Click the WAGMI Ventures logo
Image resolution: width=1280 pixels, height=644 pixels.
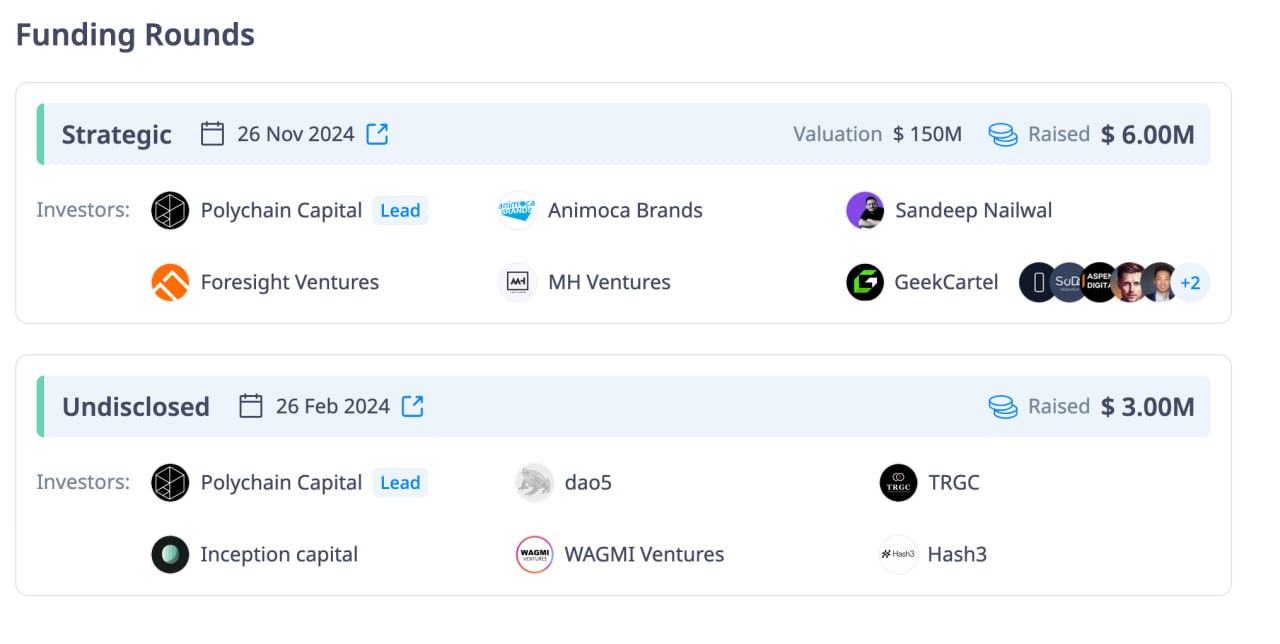535,555
